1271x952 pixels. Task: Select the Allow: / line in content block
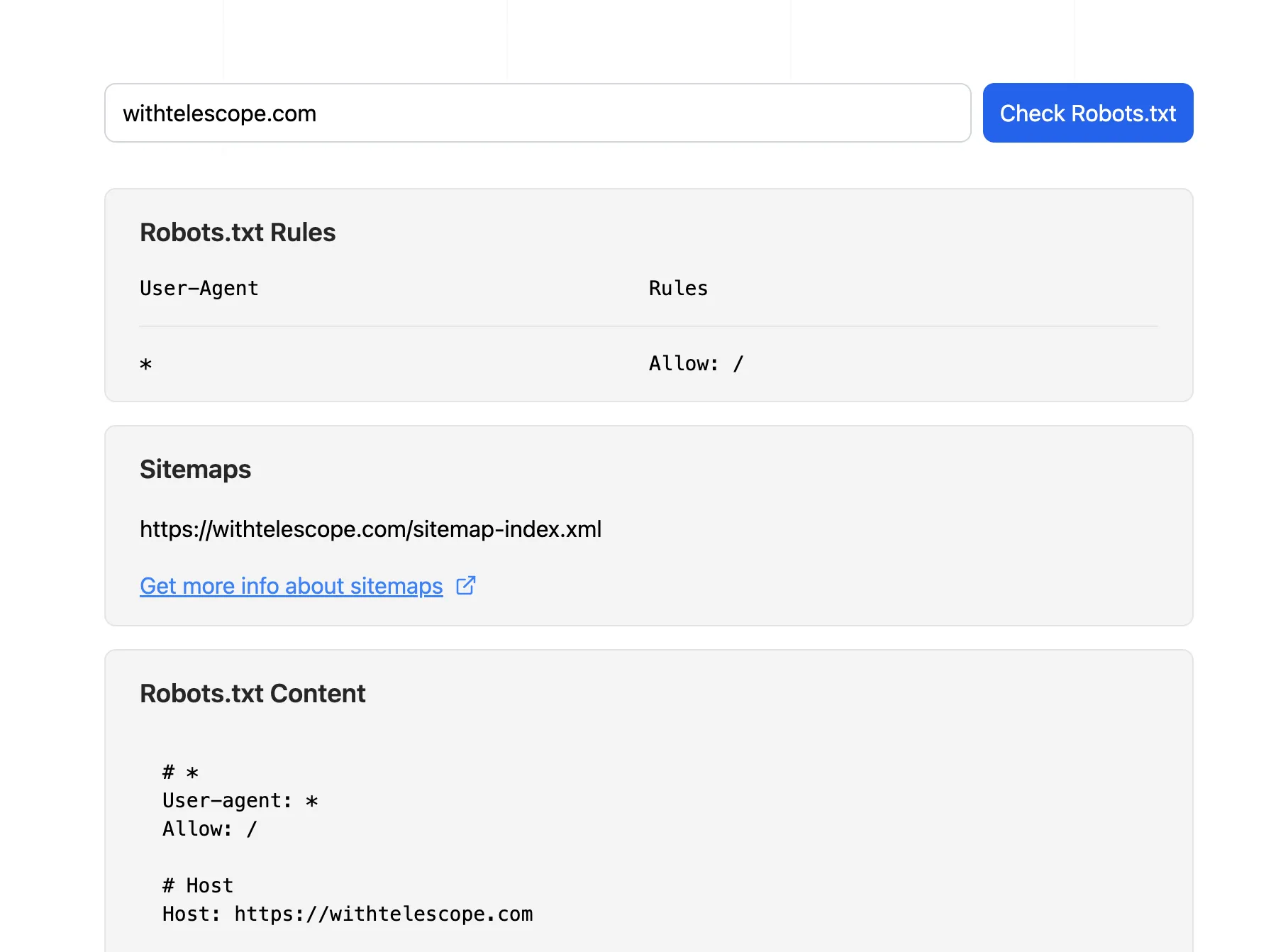(x=210, y=829)
